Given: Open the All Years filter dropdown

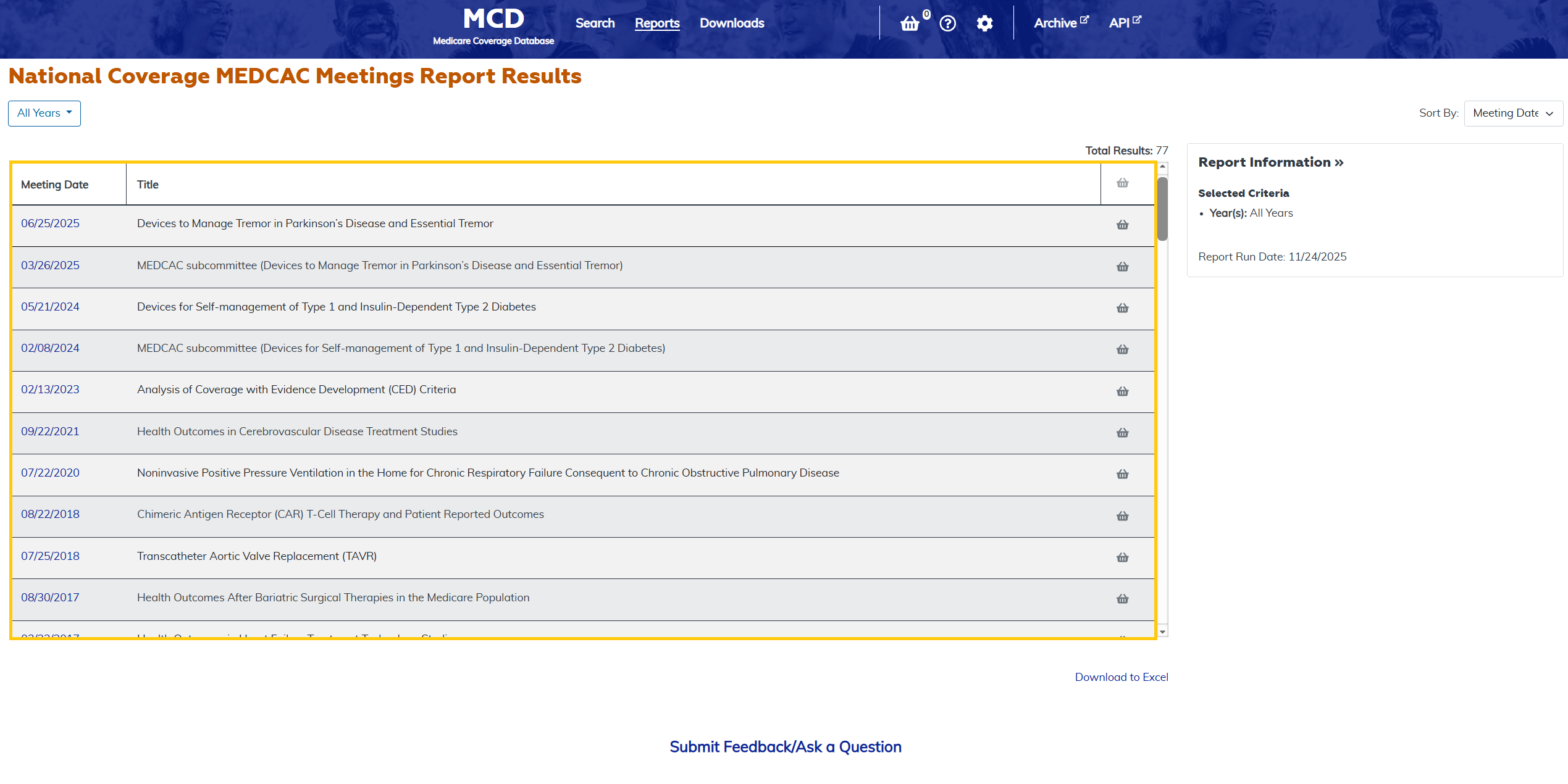Looking at the screenshot, I should point(44,114).
